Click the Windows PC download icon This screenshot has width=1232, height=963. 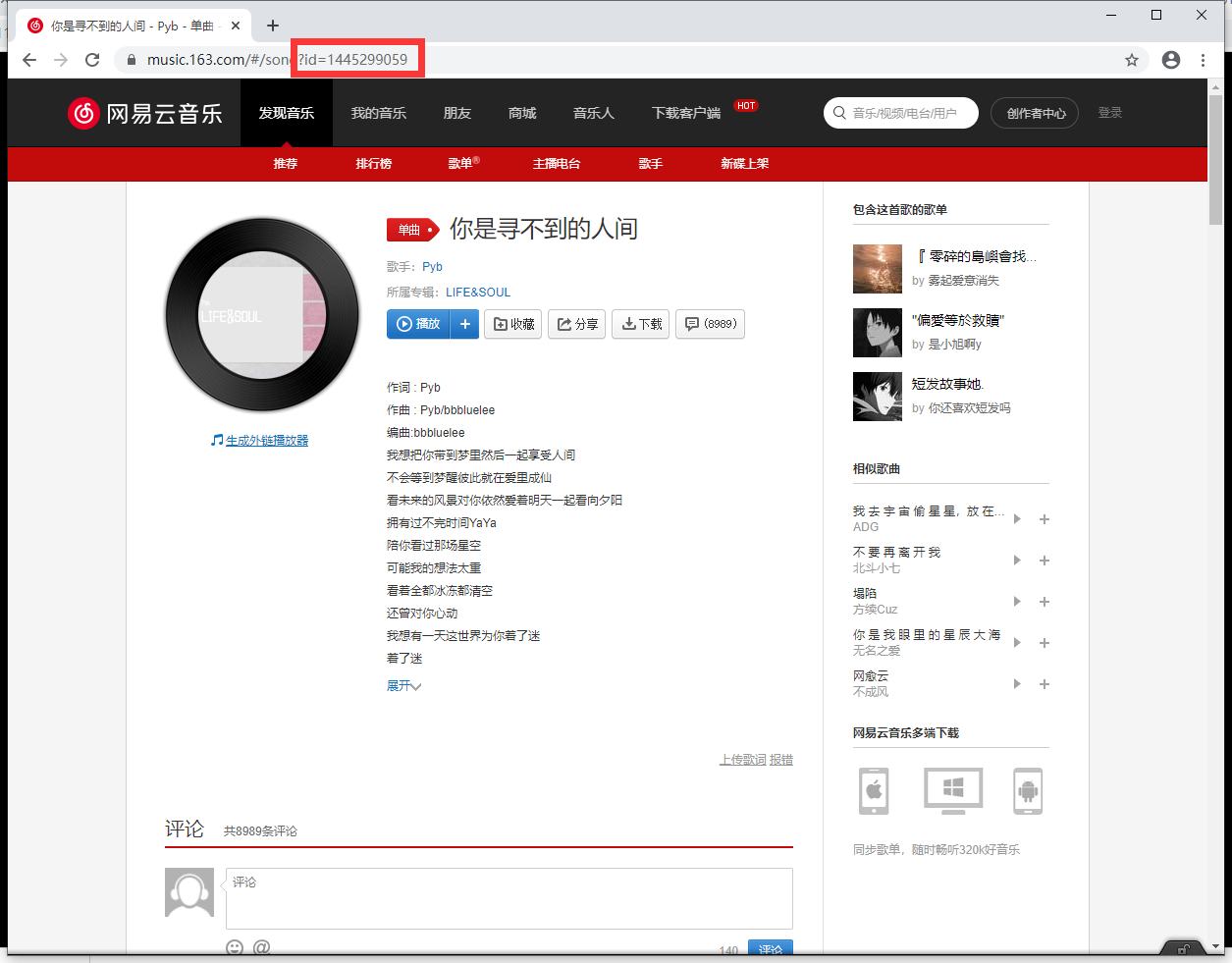click(952, 790)
